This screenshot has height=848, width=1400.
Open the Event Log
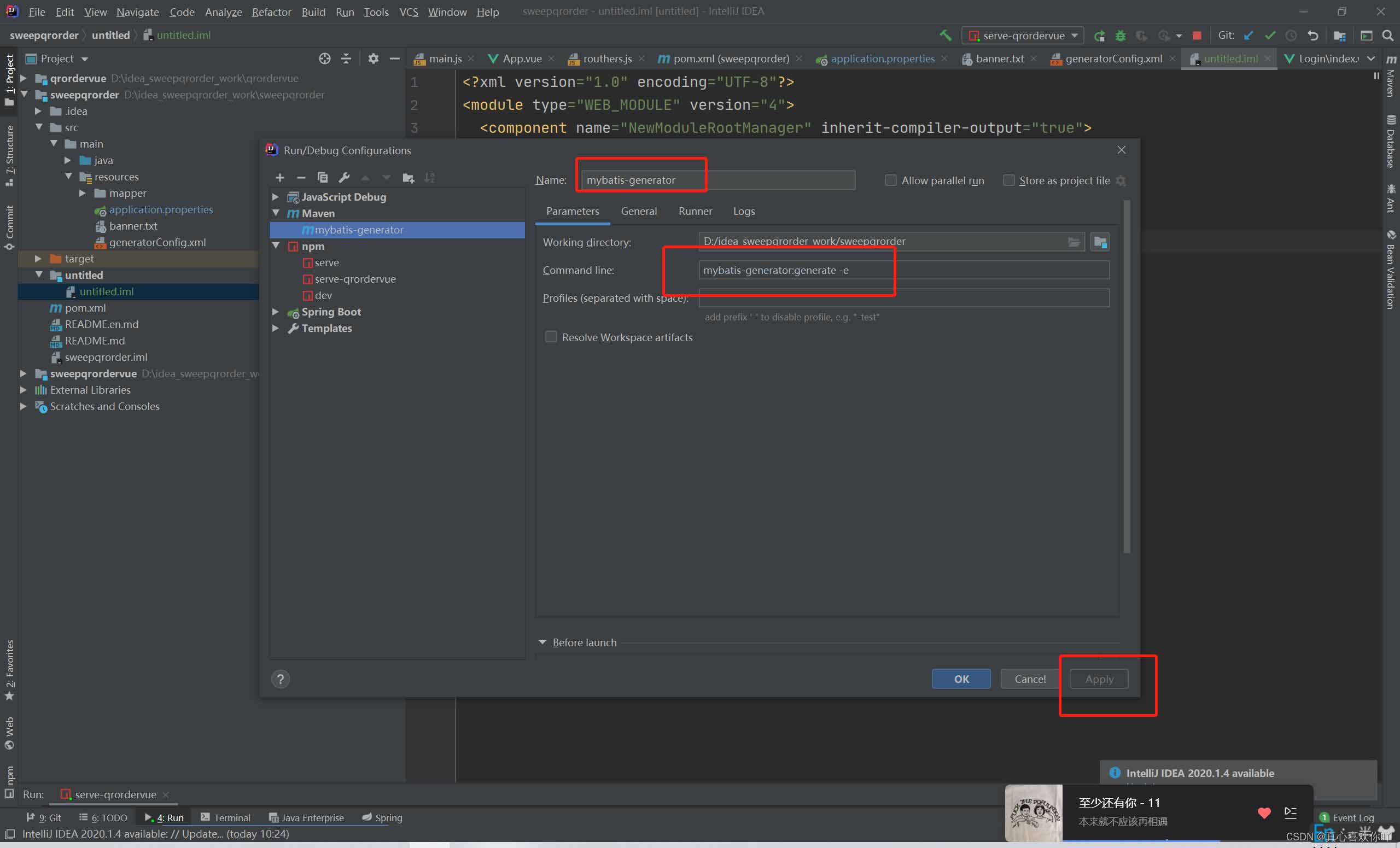tap(1346, 817)
